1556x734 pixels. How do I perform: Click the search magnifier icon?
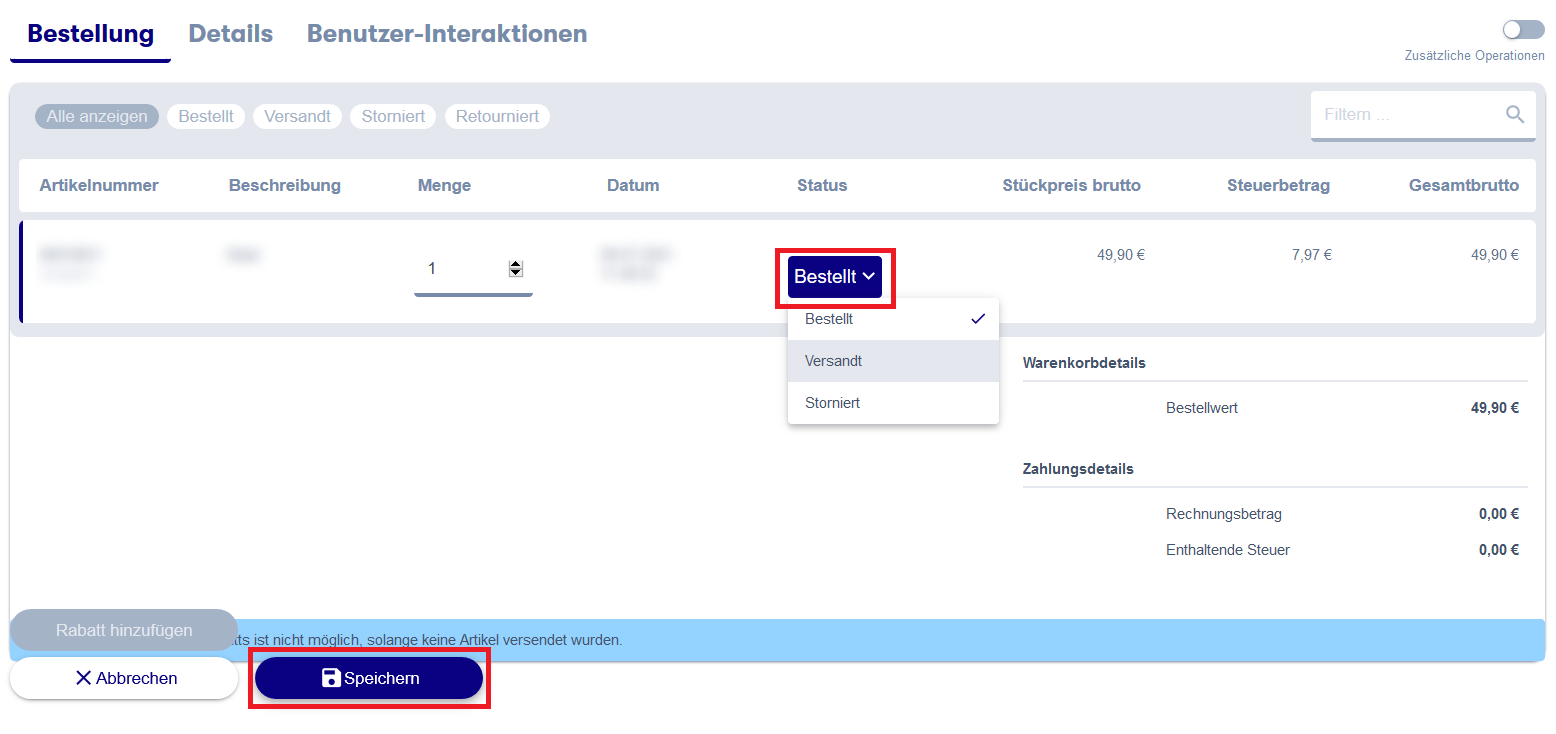1515,114
